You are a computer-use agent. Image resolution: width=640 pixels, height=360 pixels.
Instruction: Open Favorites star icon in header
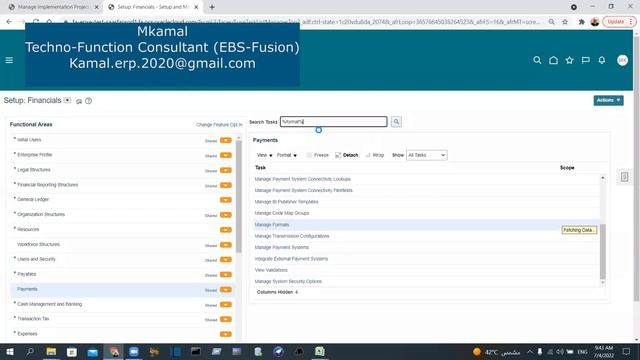click(569, 60)
